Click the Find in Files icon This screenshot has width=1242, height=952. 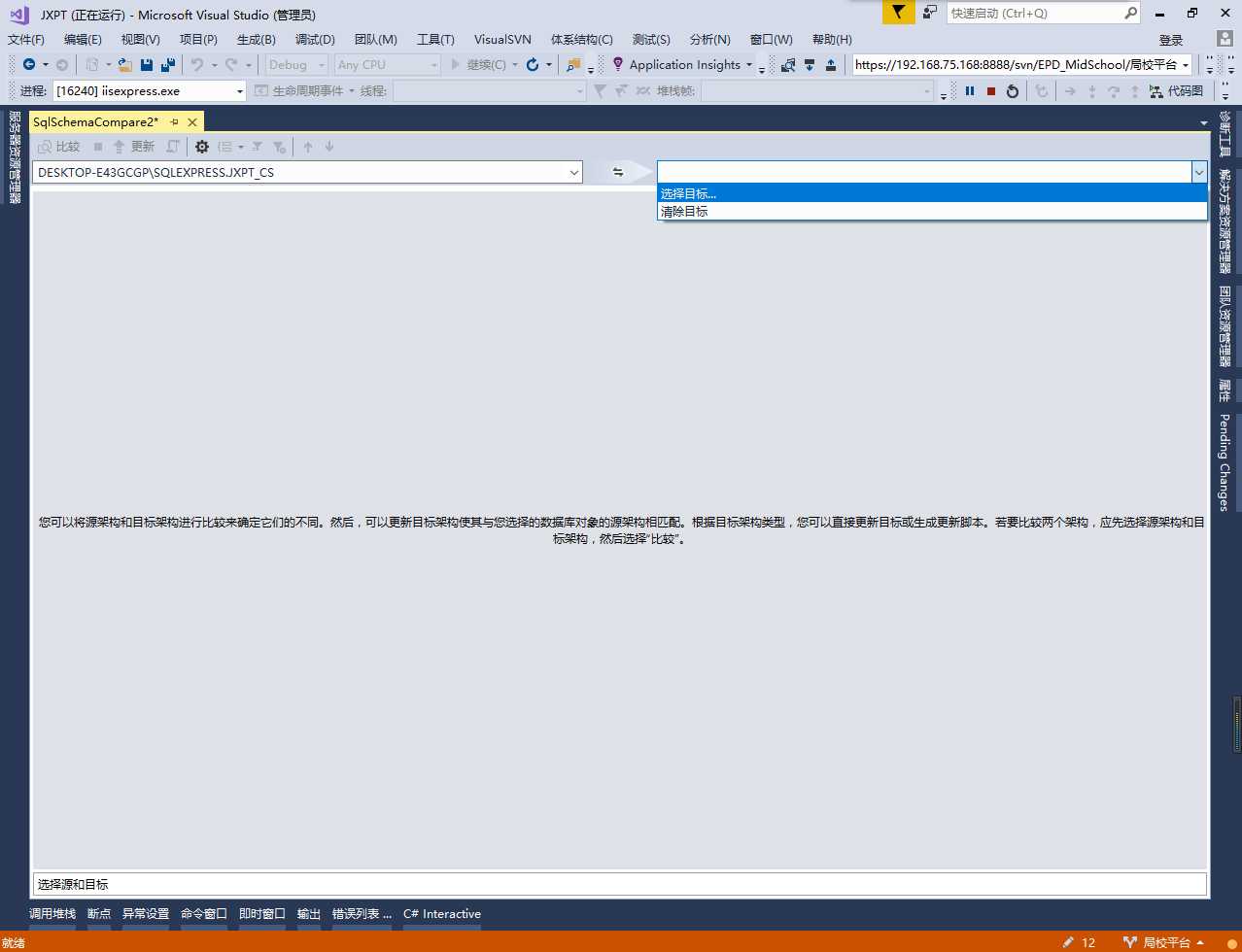coord(573,65)
